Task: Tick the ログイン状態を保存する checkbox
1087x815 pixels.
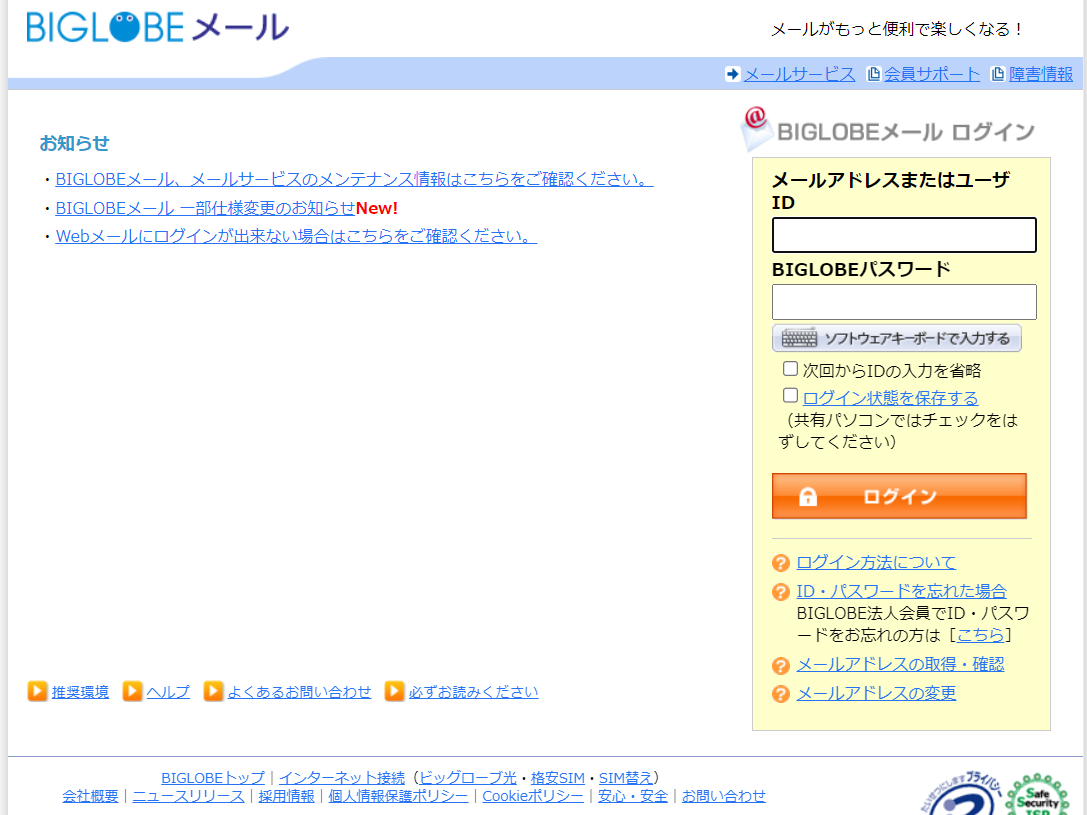Action: click(790, 395)
